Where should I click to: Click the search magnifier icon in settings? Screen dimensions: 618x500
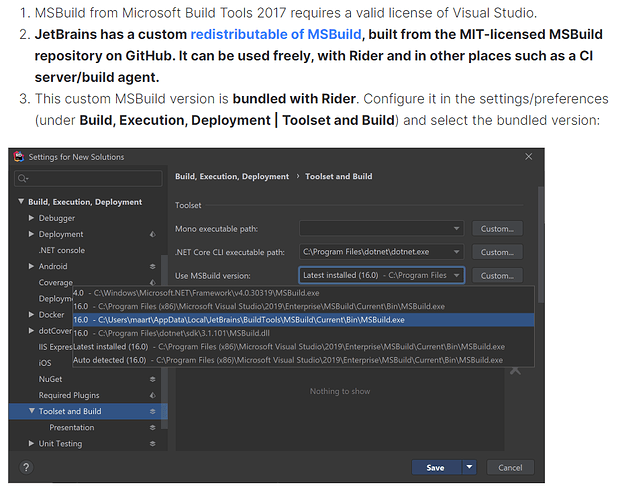(22, 178)
